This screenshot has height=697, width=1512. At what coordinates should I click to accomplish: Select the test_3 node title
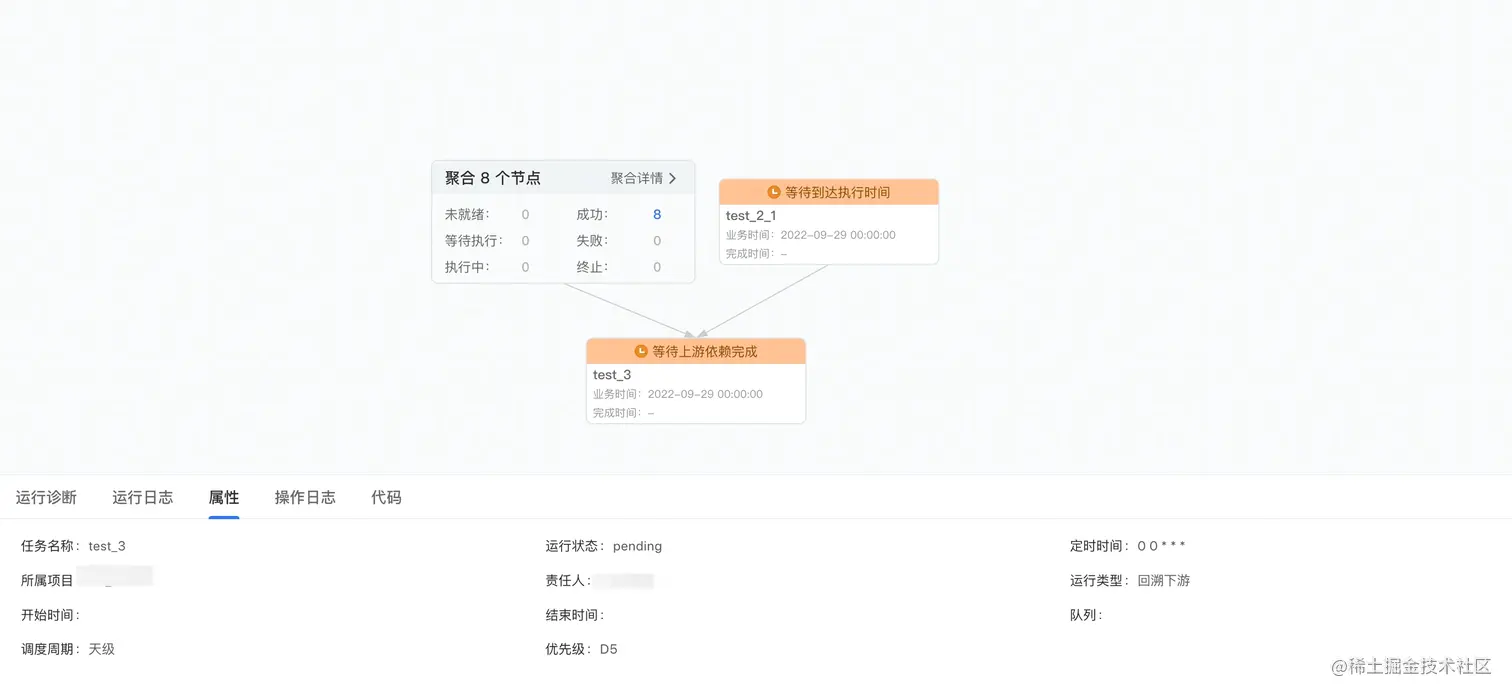click(612, 375)
